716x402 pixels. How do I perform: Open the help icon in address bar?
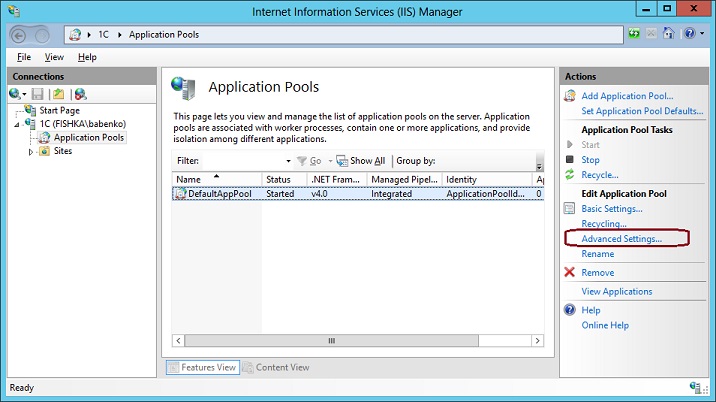click(690, 33)
